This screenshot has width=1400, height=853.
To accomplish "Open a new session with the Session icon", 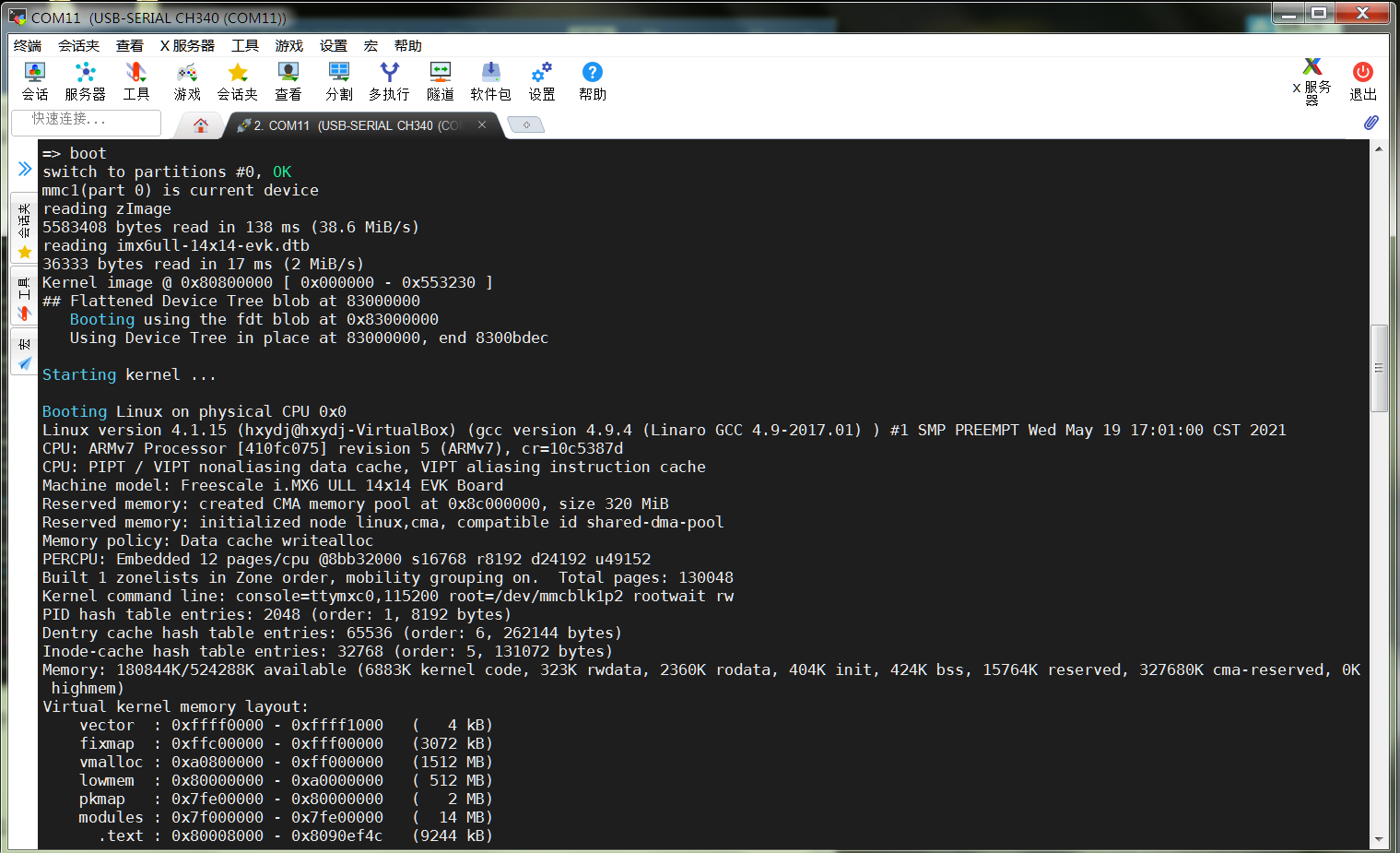I will (x=34, y=80).
